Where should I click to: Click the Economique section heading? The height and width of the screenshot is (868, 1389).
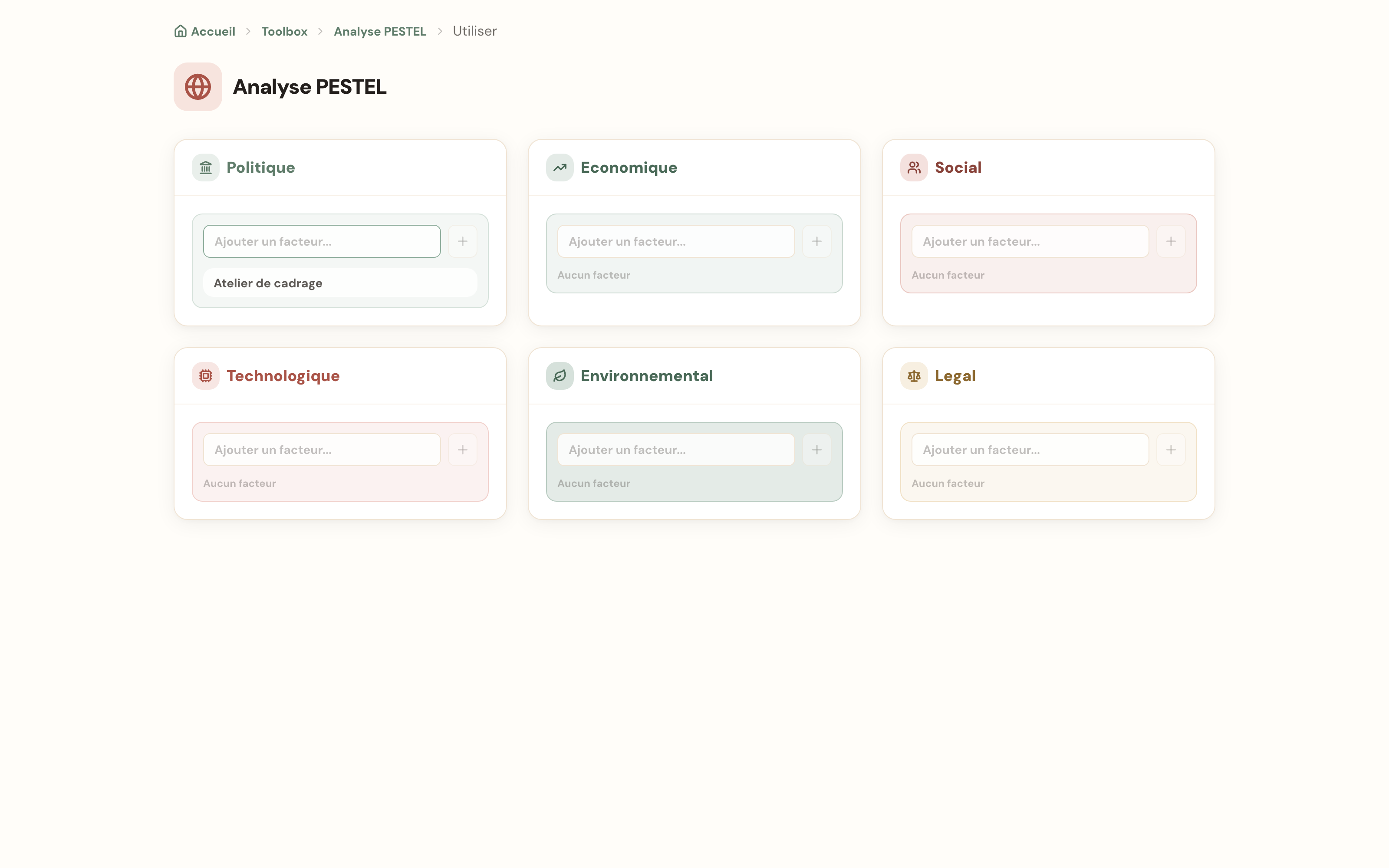pos(629,168)
